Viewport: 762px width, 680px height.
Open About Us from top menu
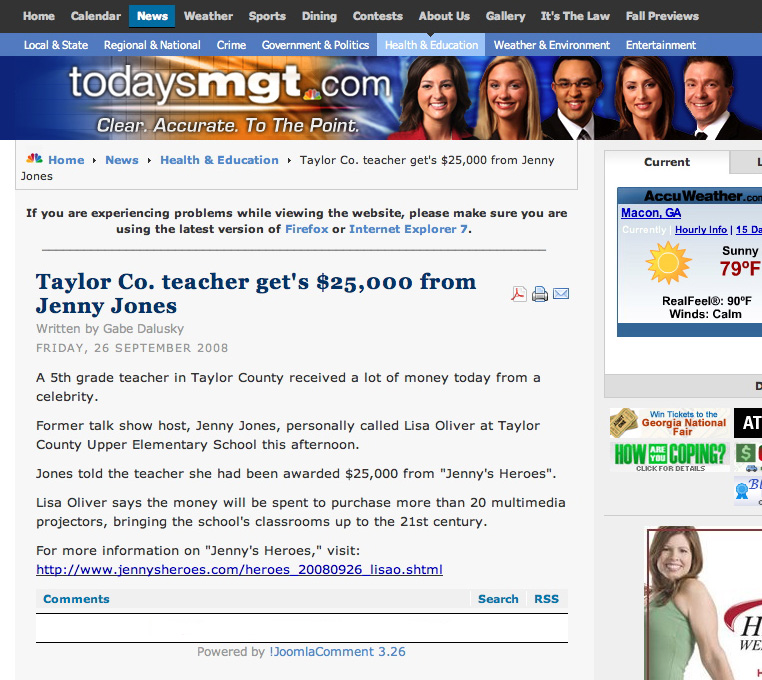point(444,16)
